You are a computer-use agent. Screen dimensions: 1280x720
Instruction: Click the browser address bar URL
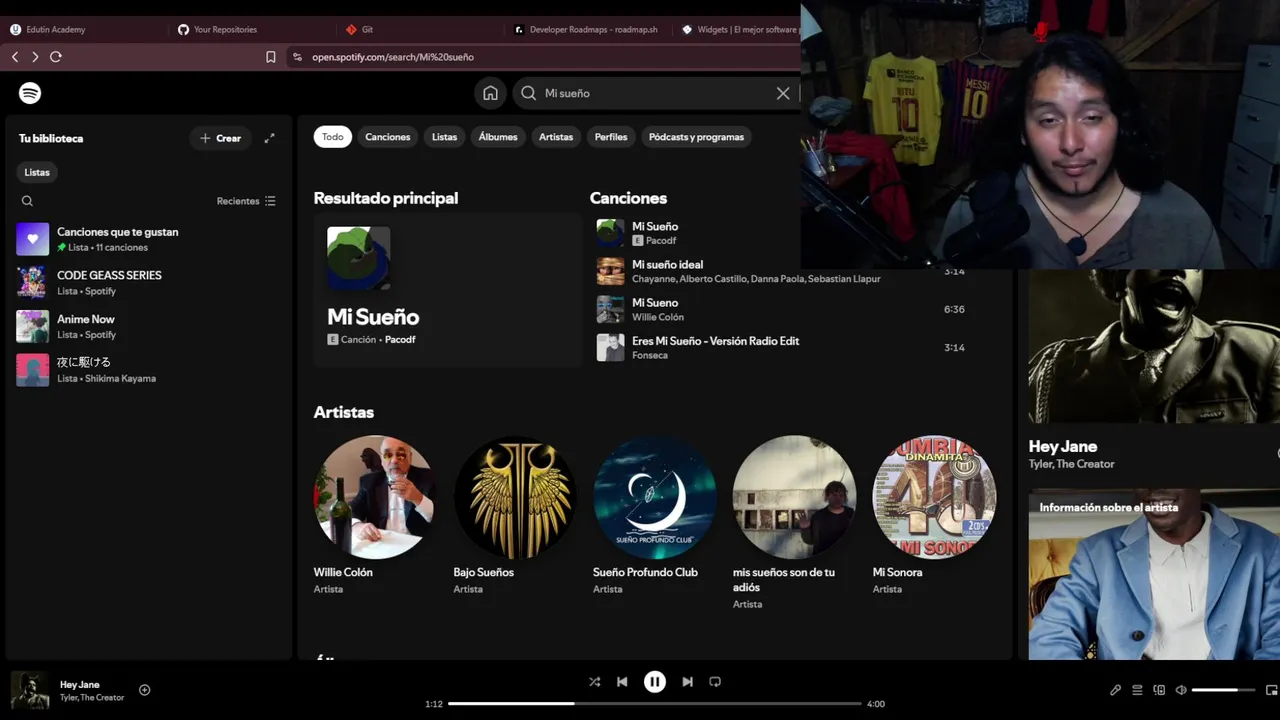(393, 57)
